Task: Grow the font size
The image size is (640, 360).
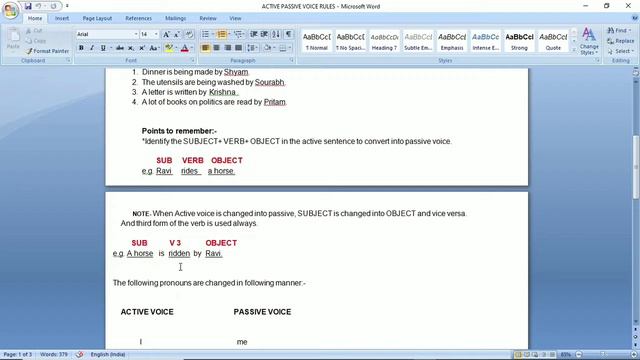Action: [x=166, y=34]
